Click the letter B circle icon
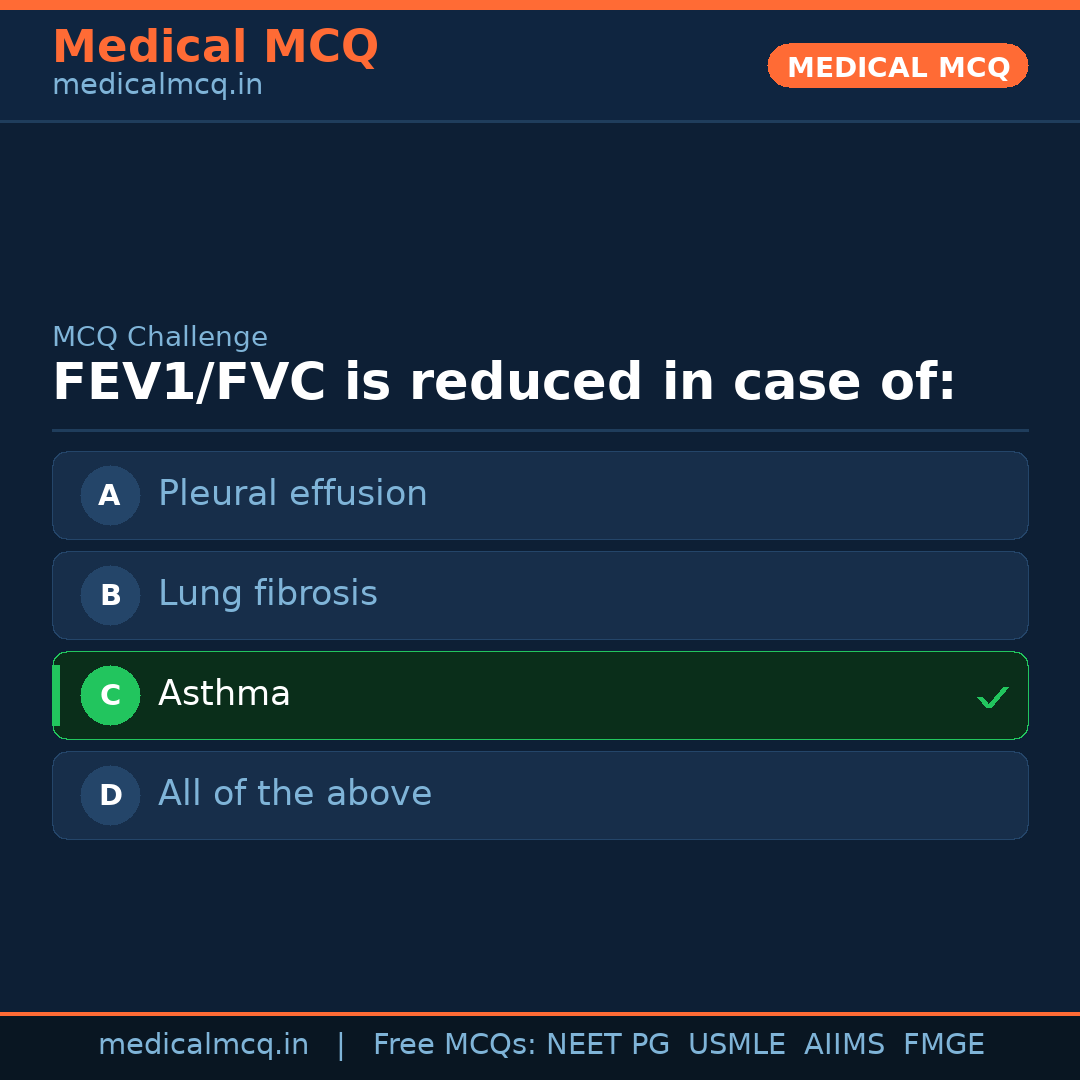Screen dimensions: 1080x1080 coord(110,595)
